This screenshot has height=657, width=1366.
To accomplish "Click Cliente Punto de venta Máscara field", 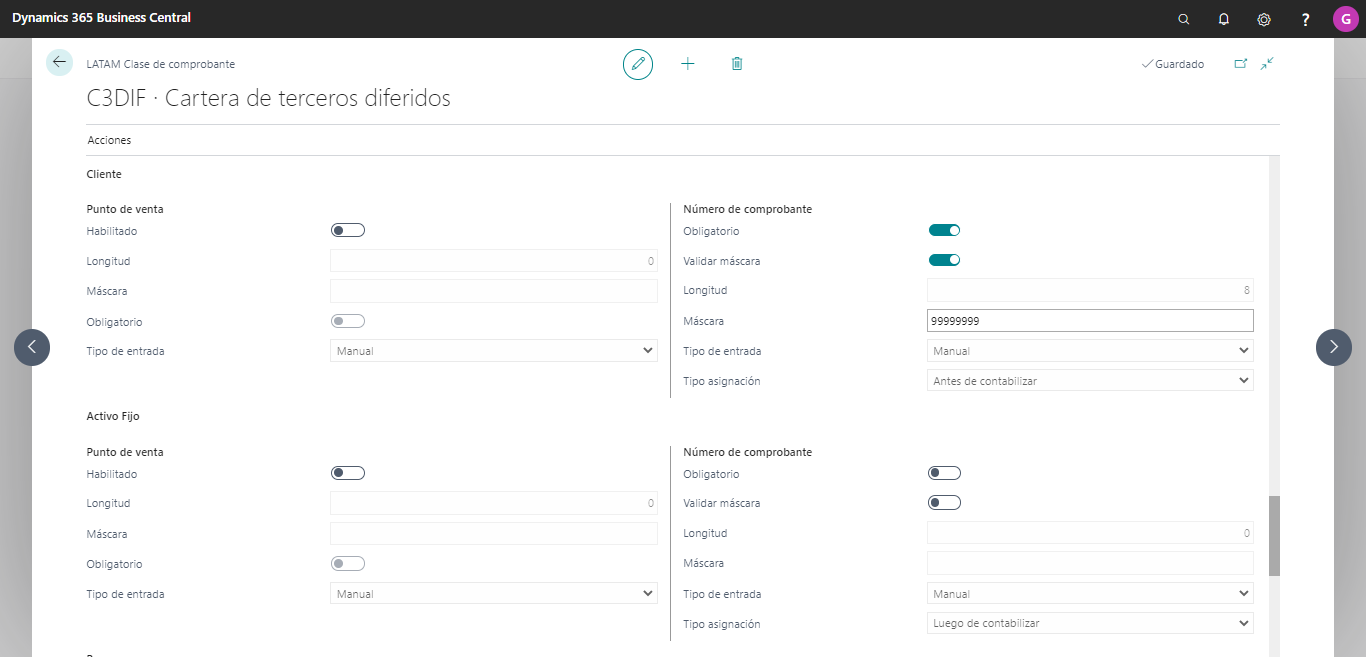I will 494,291.
